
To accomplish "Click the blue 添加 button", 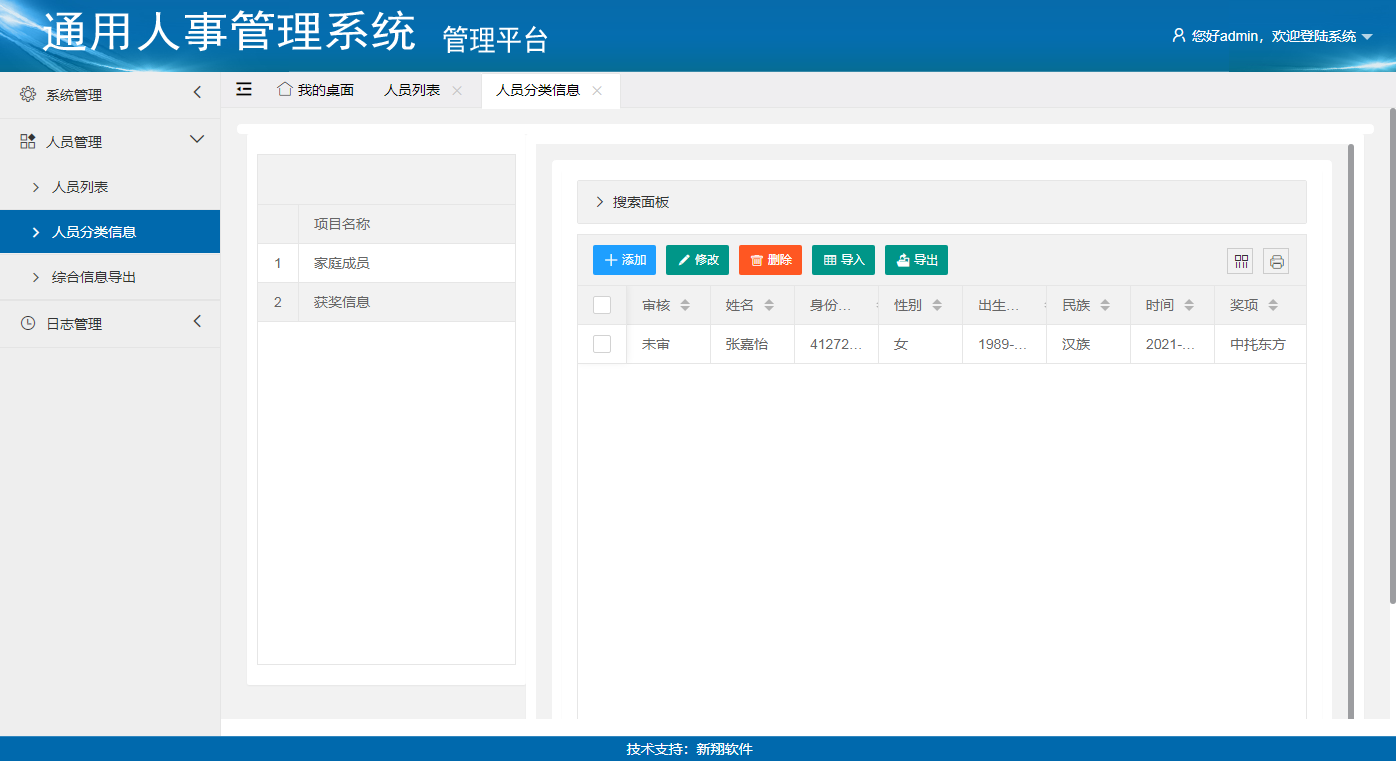I will pos(624,260).
